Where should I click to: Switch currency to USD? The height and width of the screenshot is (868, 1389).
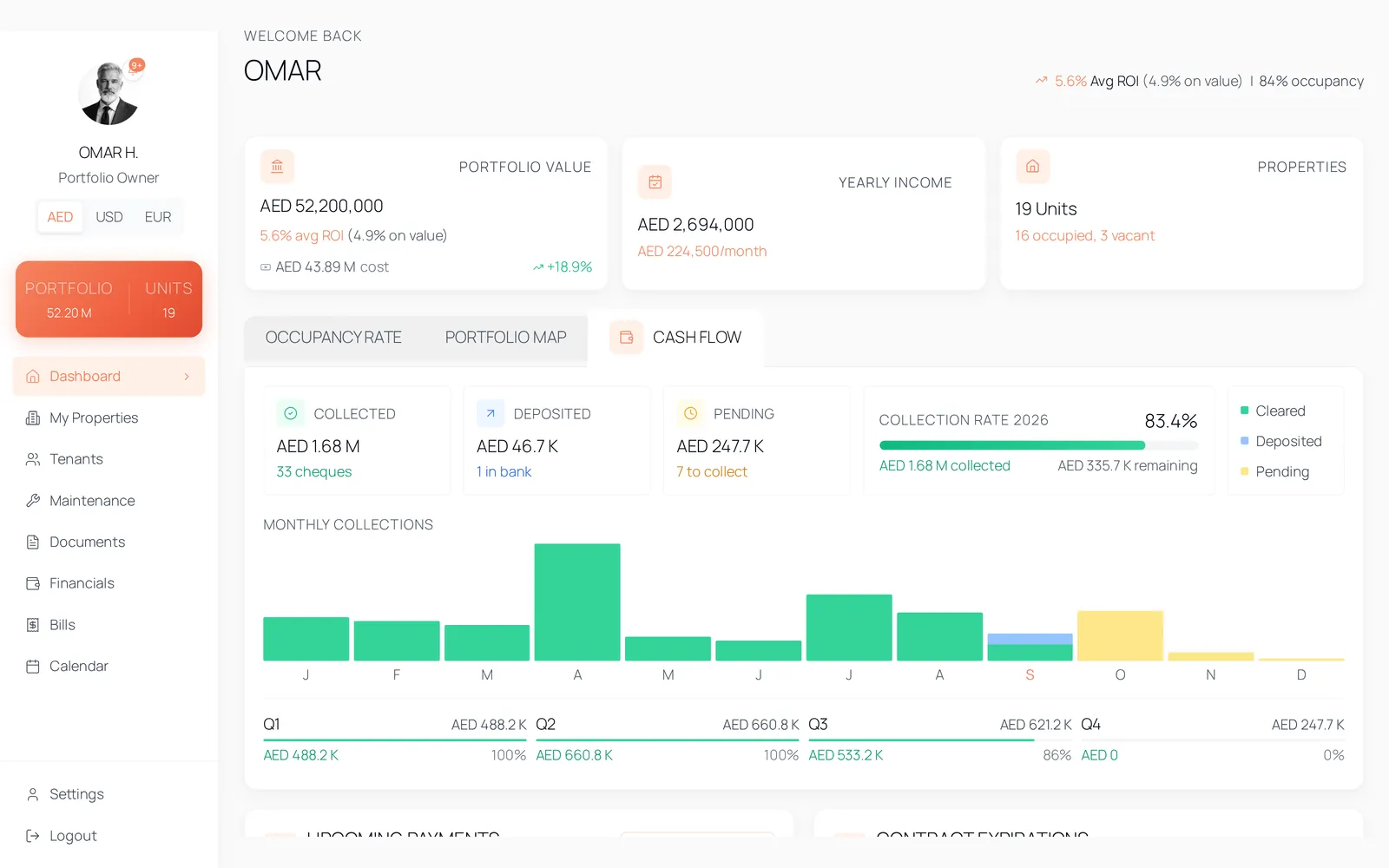109,217
